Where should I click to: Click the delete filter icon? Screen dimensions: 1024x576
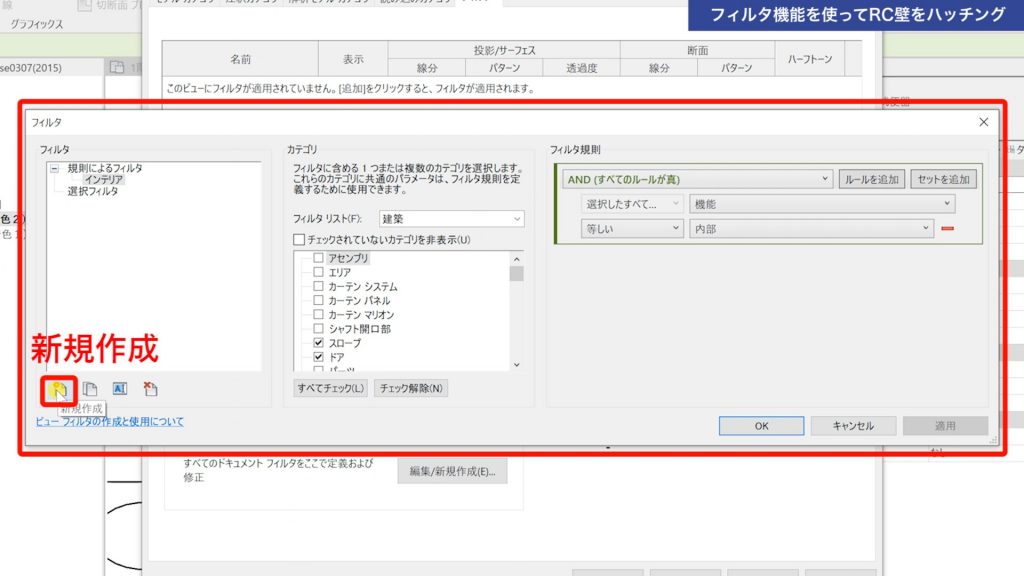pyautogui.click(x=150, y=388)
